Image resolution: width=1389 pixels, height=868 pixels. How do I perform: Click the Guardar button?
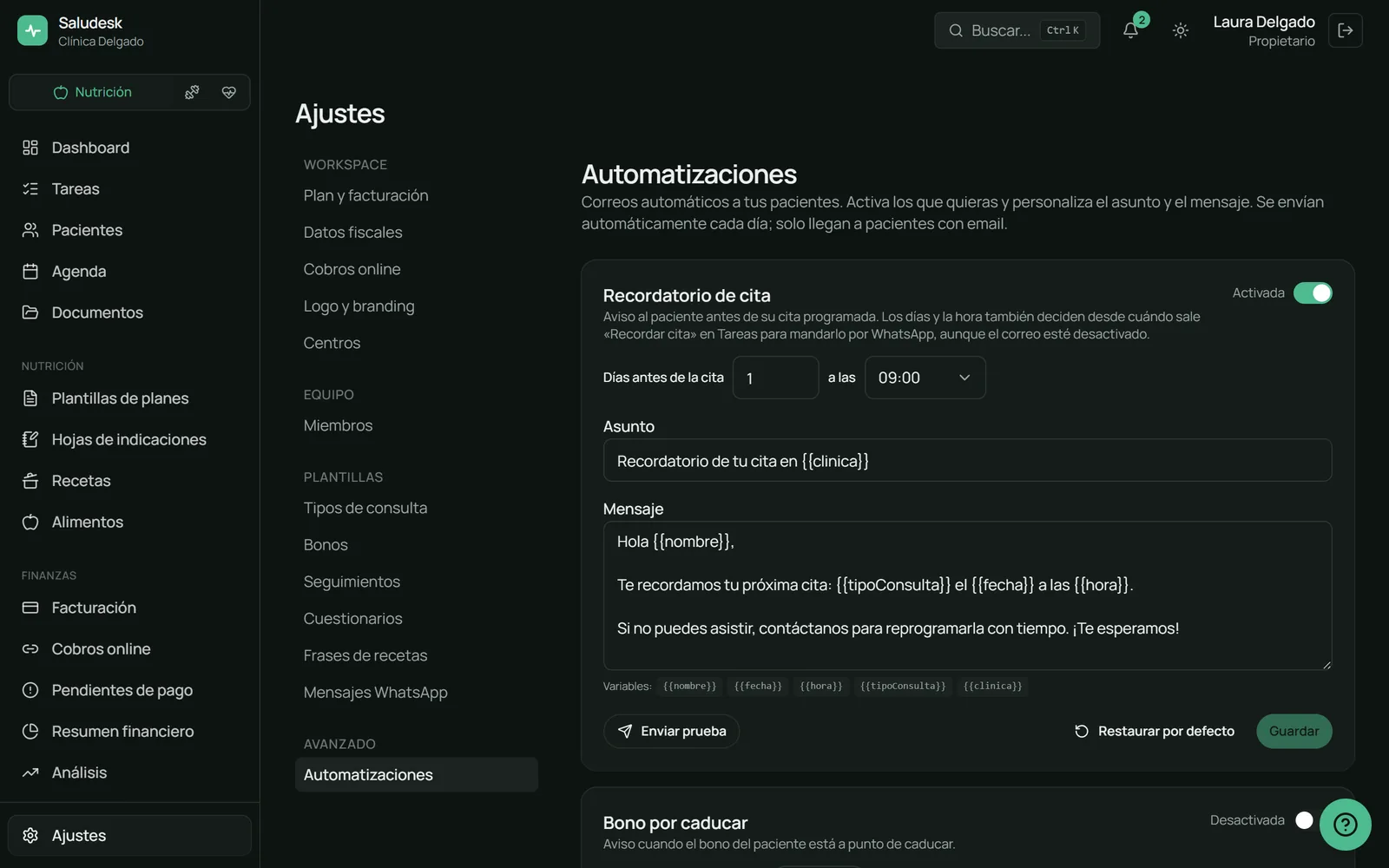tap(1294, 731)
